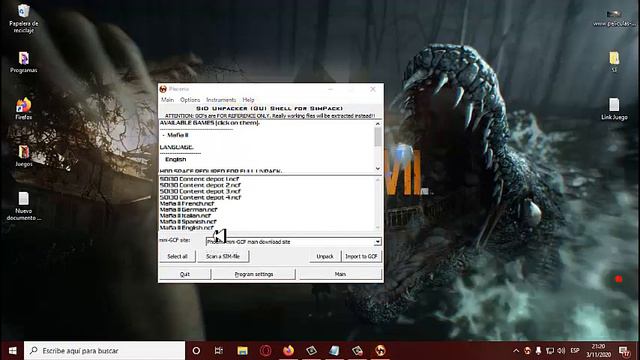This screenshot has width=640, height=360.
Task: Expand the mini-GCF site dropdown
Action: [378, 242]
